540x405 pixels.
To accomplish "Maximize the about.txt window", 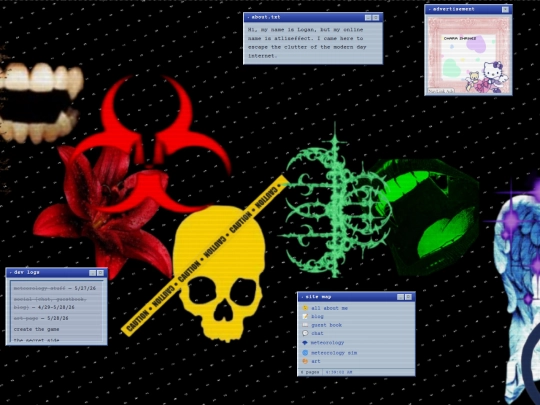I will coord(376,18).
